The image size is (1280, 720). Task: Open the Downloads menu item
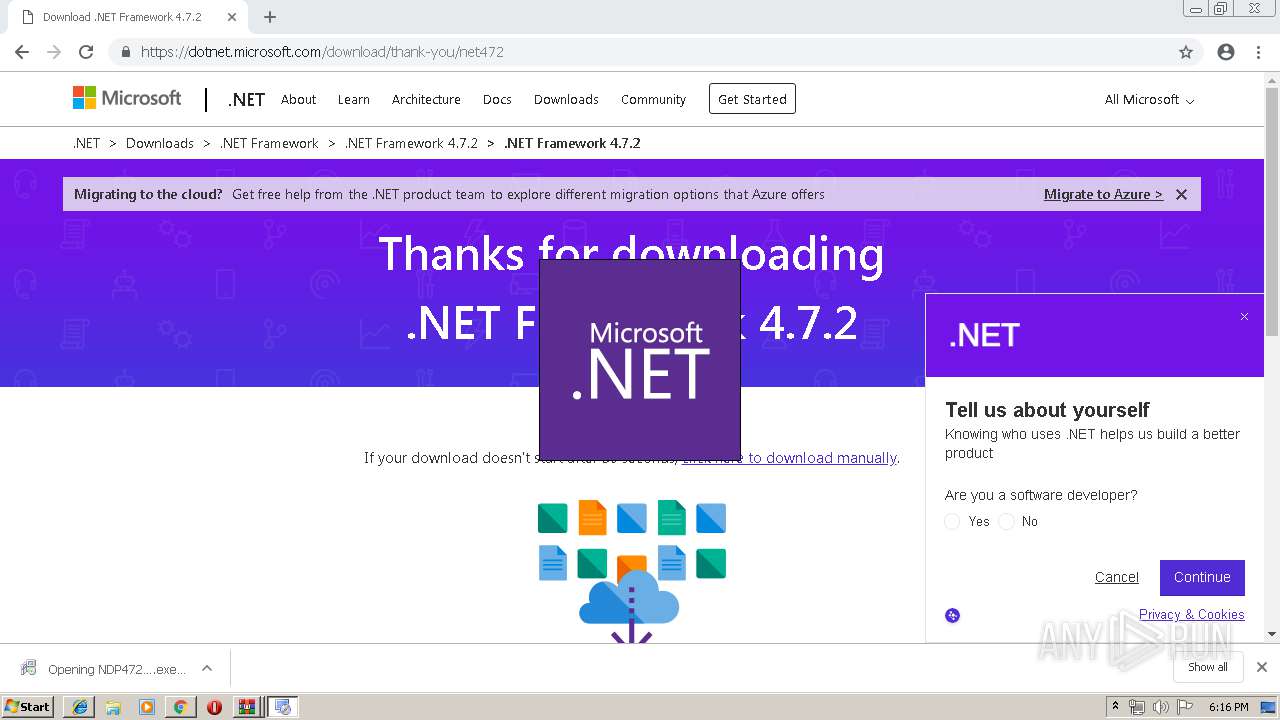click(566, 99)
